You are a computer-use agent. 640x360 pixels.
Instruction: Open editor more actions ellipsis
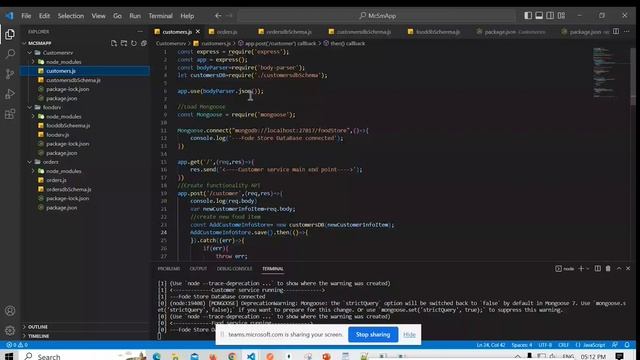pyautogui.click(x=627, y=31)
